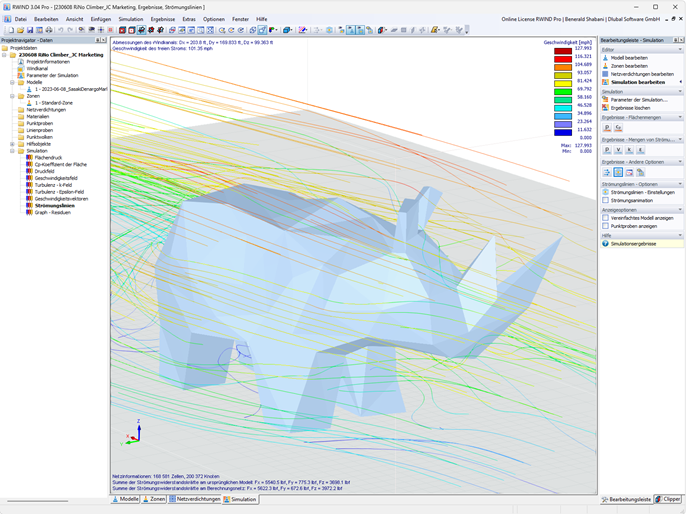The image size is (686, 514).
Task: Collapse the Ergebnisse - Flächenmengen section
Action: [680, 117]
